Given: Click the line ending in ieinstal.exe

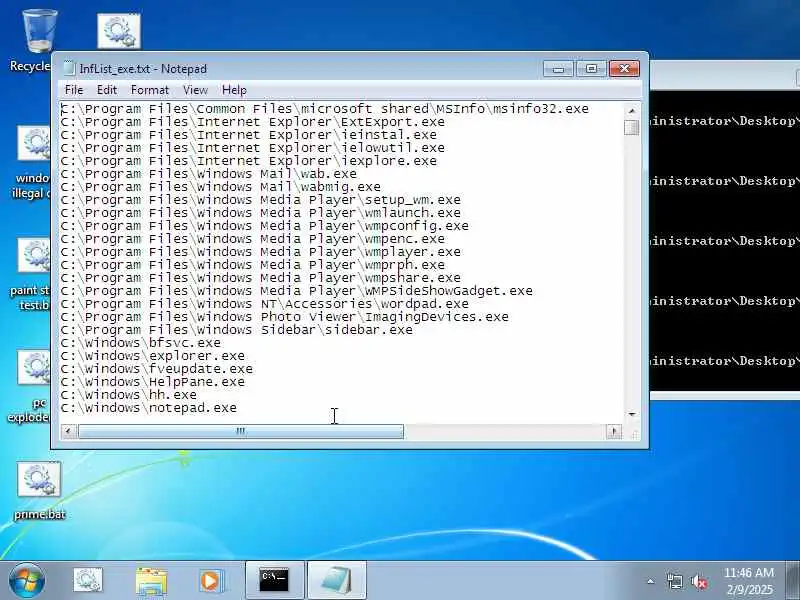Looking at the screenshot, I should (x=248, y=135).
